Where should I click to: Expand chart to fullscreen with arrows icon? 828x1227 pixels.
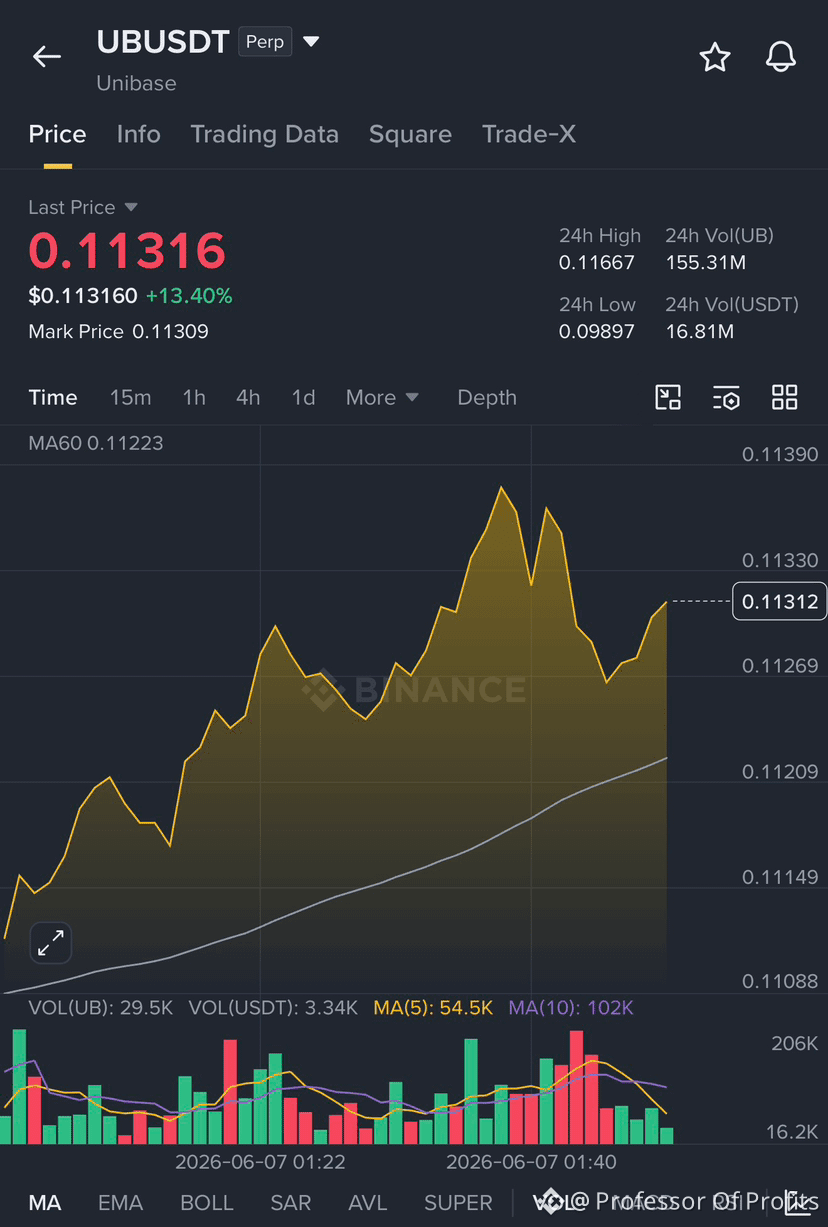(51, 942)
